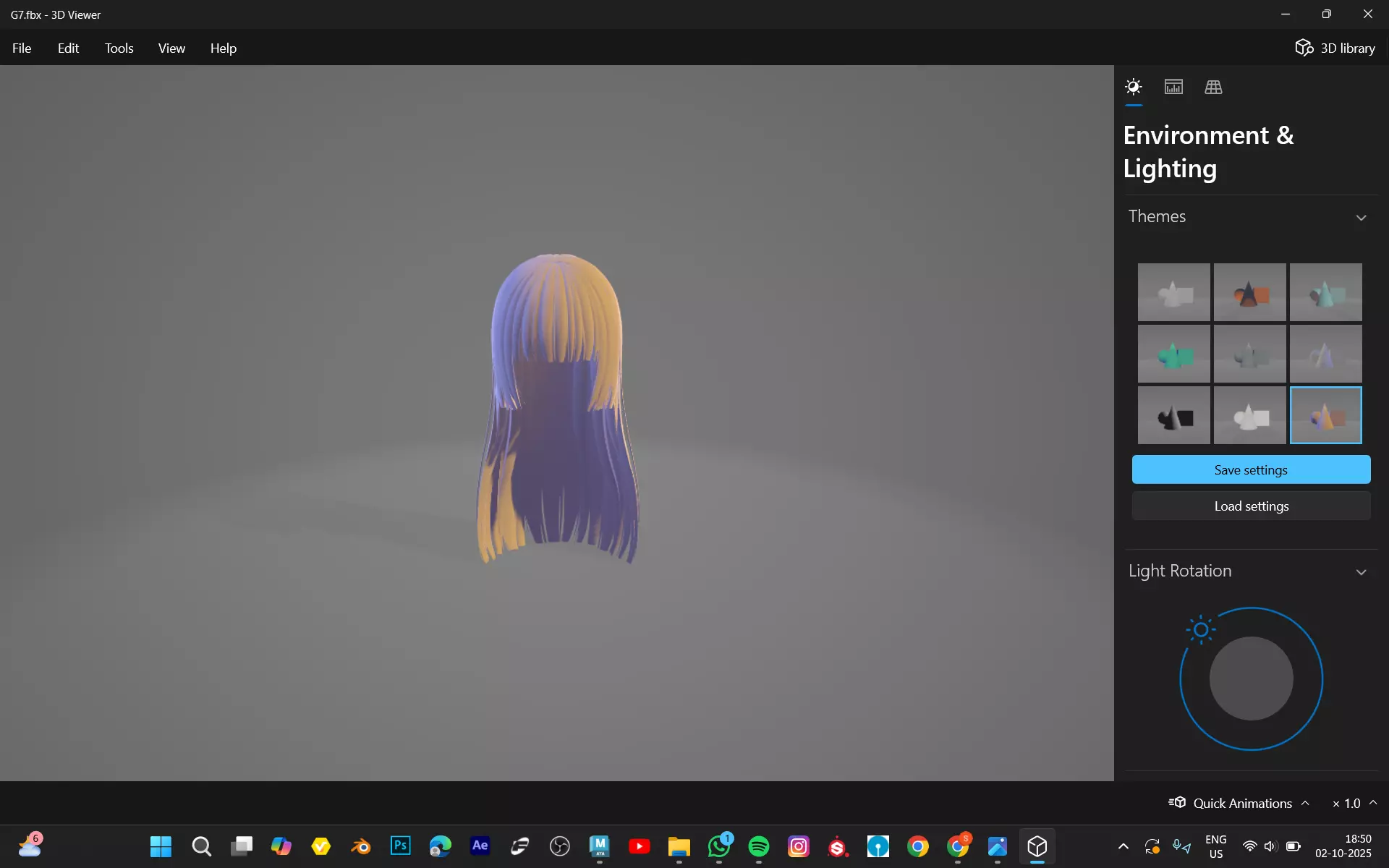Open clock and date 18:50 panel
The width and height of the screenshot is (1389, 868).
pyautogui.click(x=1343, y=846)
